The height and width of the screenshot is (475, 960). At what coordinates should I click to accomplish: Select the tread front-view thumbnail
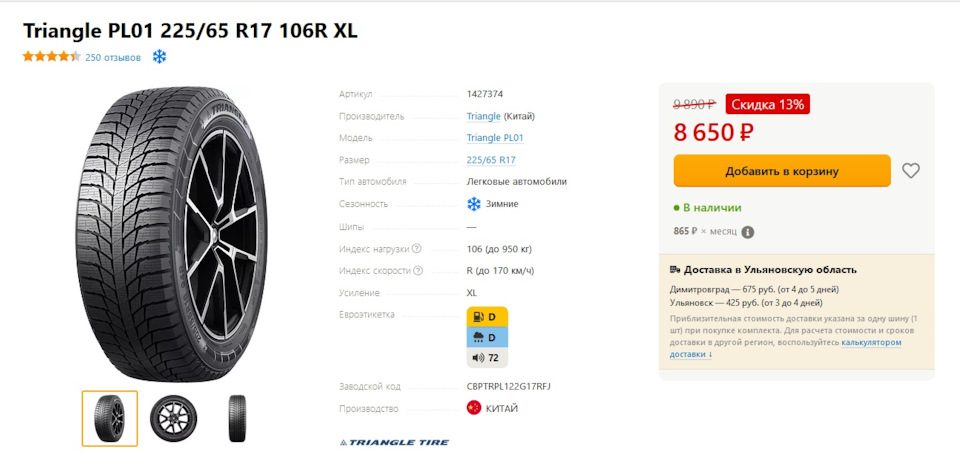[x=236, y=418]
